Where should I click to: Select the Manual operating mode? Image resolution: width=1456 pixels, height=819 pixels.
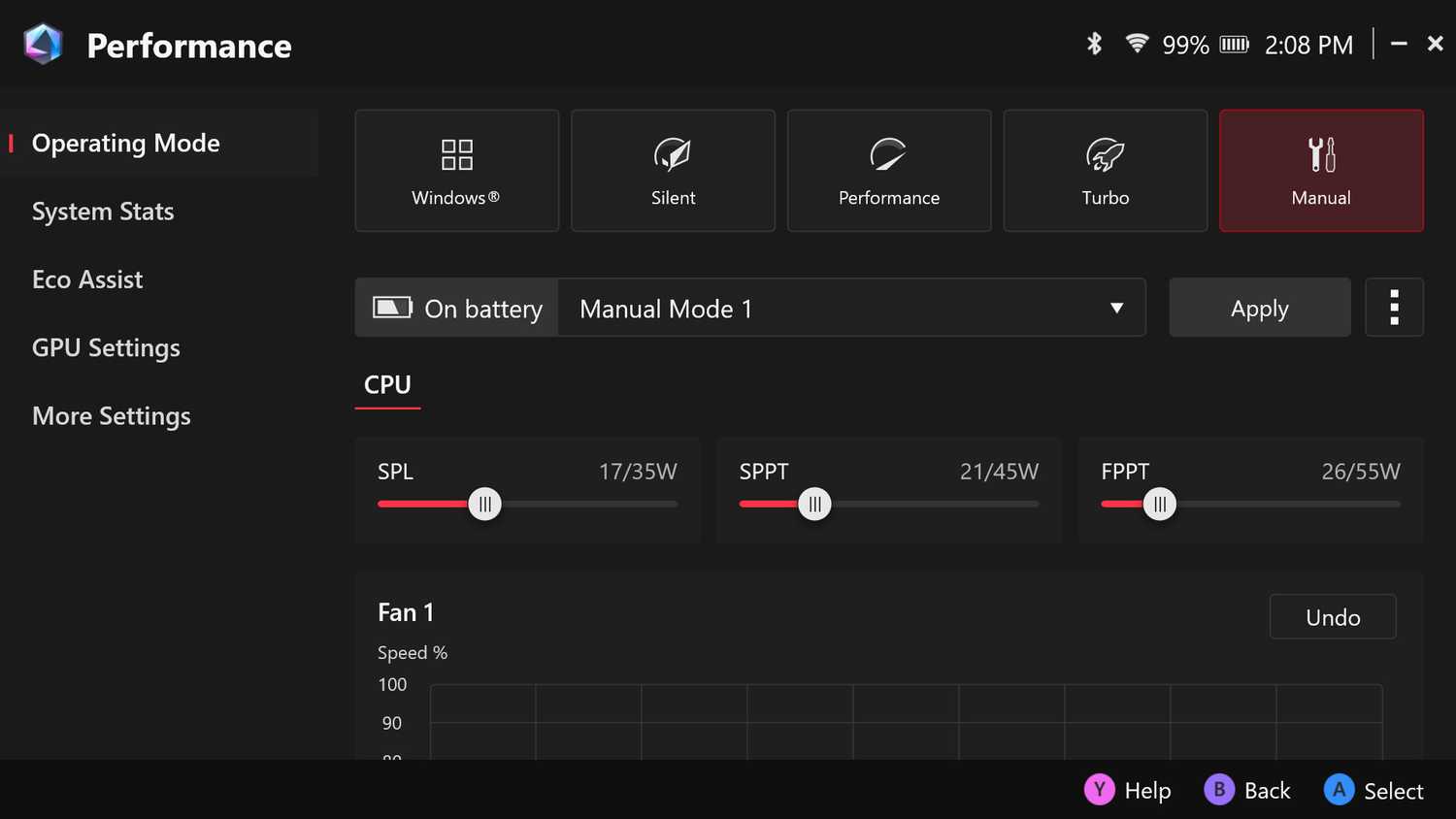[x=1320, y=170]
